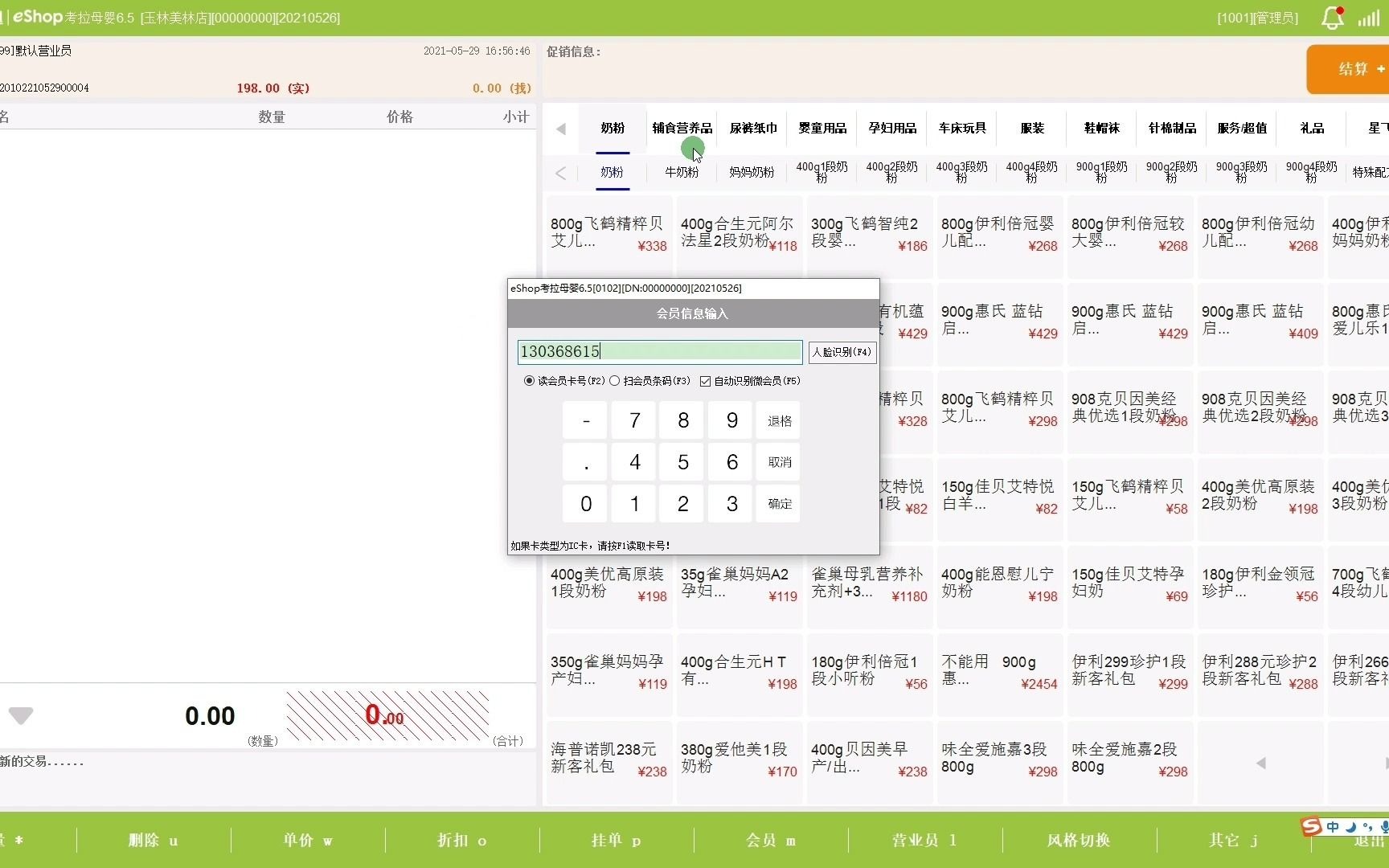This screenshot has width=1389, height=868.
Task: Select read member card number radio
Action: tap(529, 380)
